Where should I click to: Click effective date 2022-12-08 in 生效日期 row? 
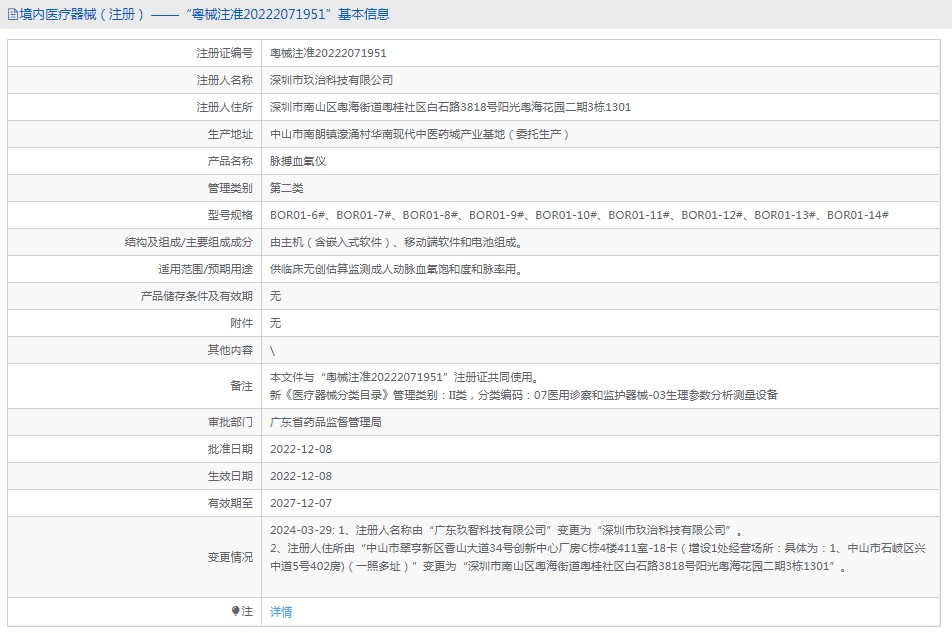(x=301, y=476)
